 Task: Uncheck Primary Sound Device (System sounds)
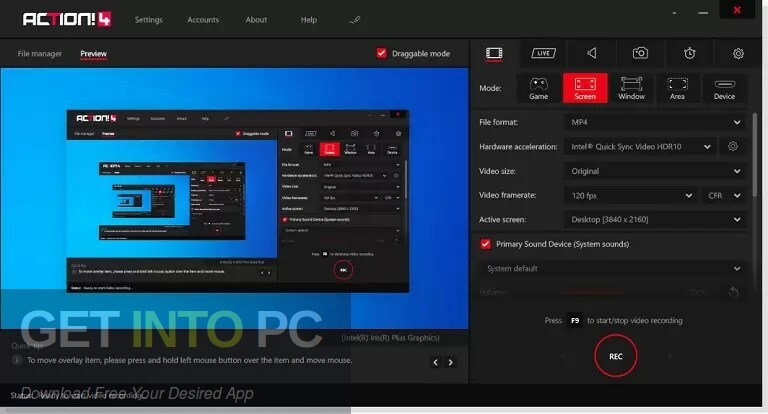485,244
